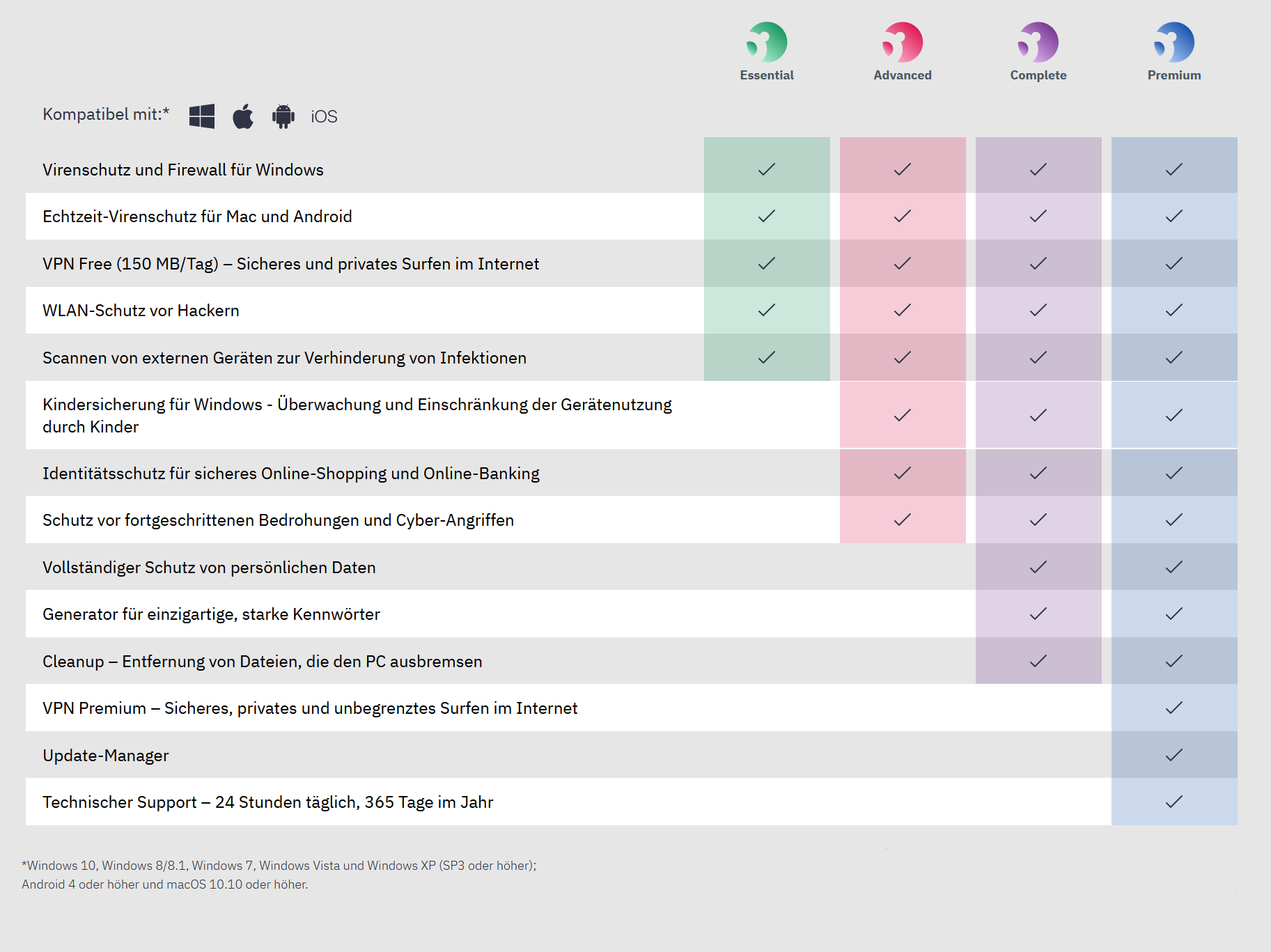Select the Essential column heading
This screenshot has height=952, width=1271.
pyautogui.click(x=767, y=75)
